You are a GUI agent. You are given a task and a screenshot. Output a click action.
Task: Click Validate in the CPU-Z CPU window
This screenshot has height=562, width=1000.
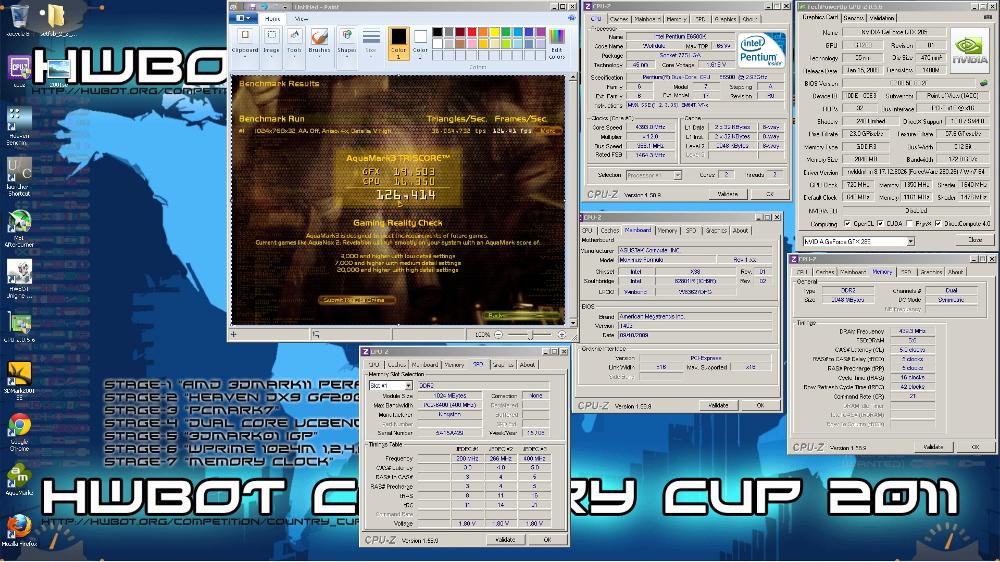tap(728, 194)
